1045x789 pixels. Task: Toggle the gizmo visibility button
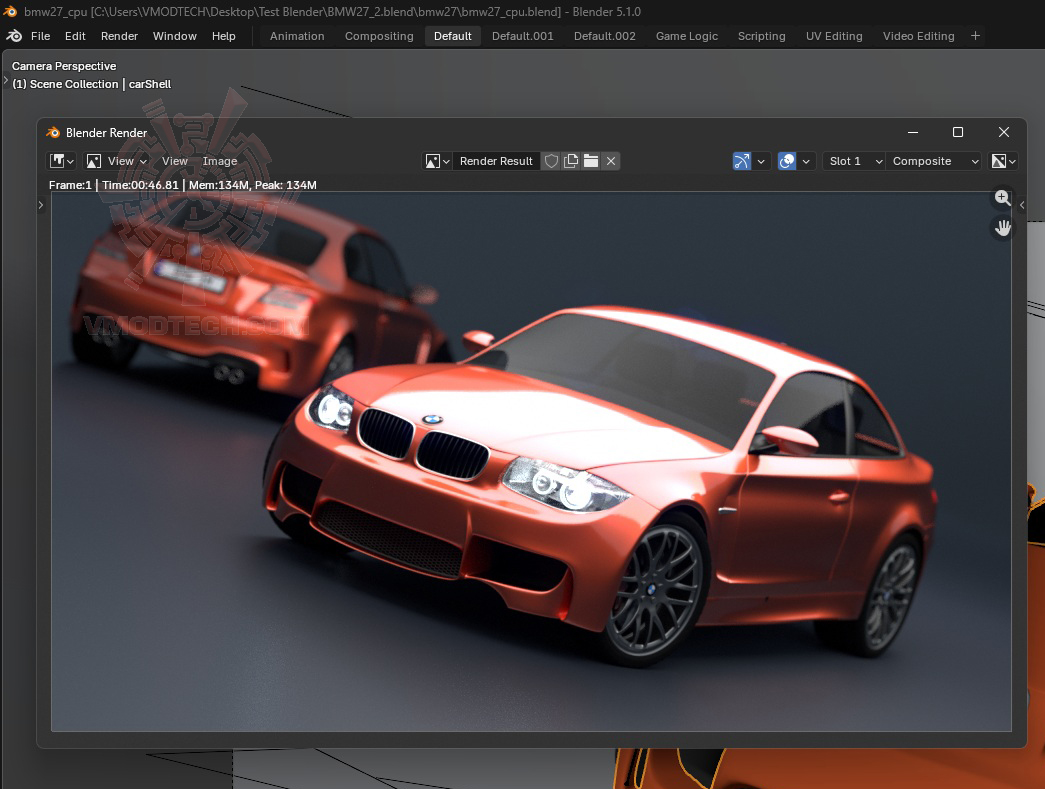tap(742, 161)
